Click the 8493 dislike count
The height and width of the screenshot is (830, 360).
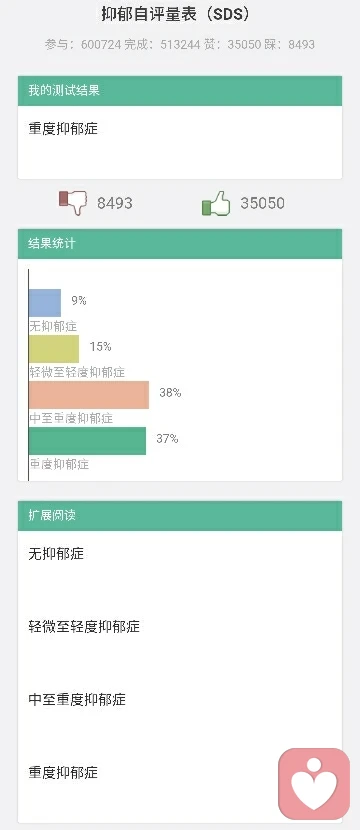(114, 203)
